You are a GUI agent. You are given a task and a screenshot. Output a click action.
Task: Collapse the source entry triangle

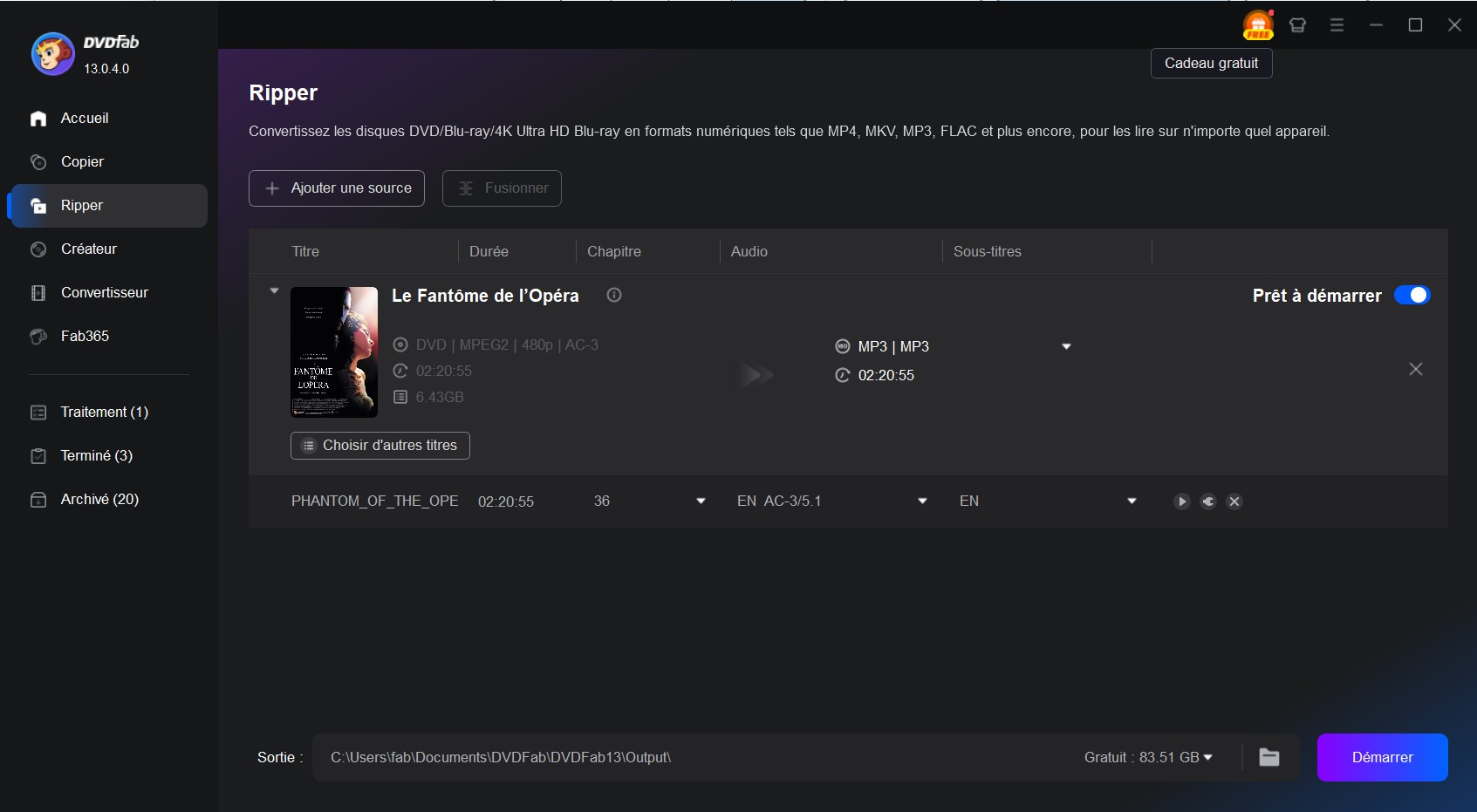(274, 290)
